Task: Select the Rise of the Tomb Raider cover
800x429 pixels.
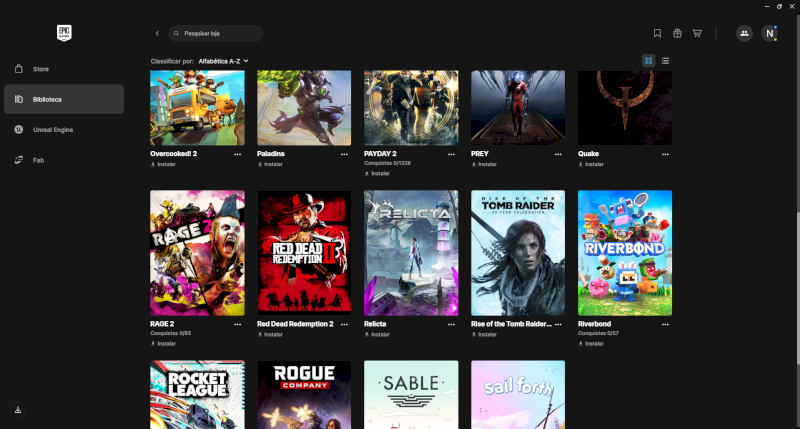Action: [x=518, y=253]
